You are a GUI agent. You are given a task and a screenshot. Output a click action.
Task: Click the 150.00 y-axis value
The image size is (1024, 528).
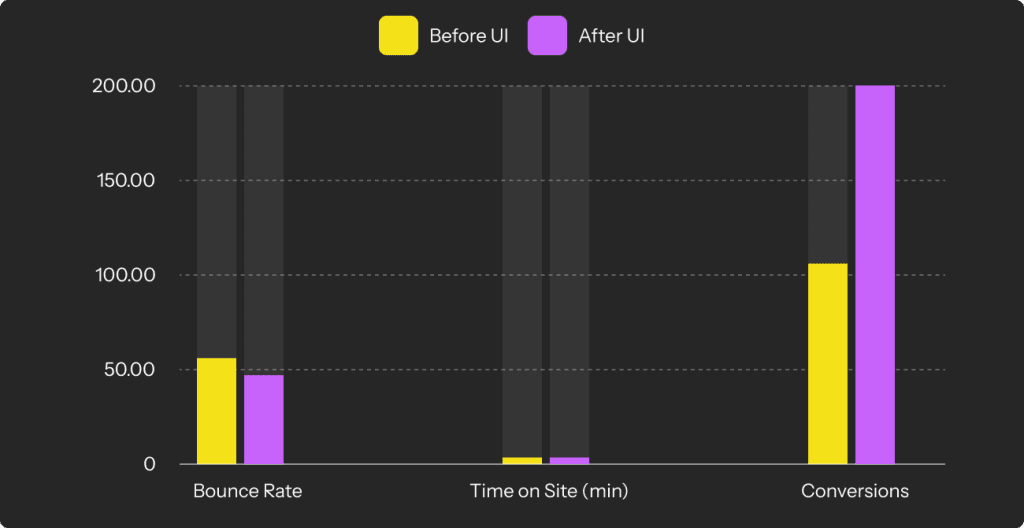[x=124, y=181]
